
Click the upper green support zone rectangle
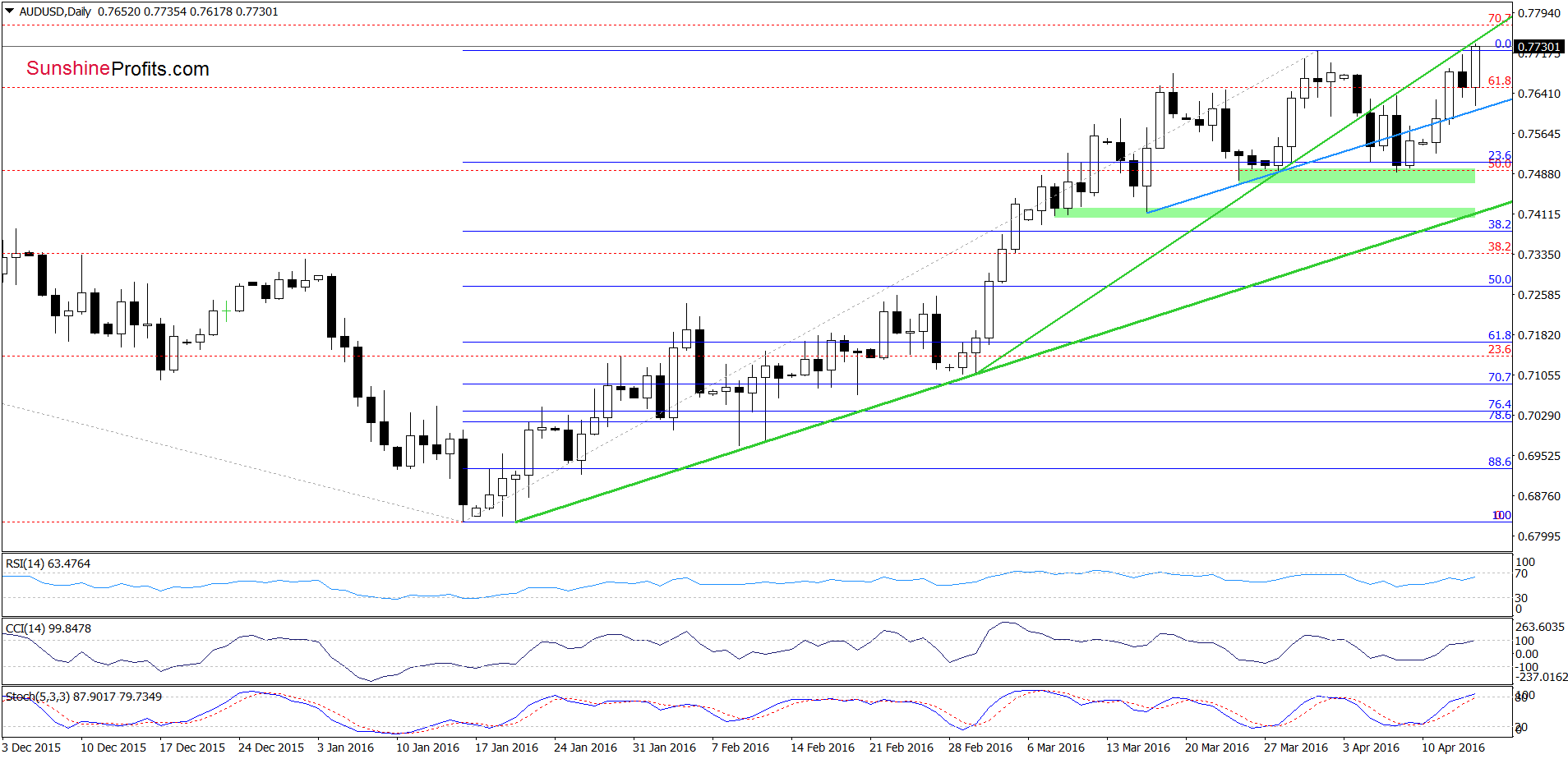1357,176
